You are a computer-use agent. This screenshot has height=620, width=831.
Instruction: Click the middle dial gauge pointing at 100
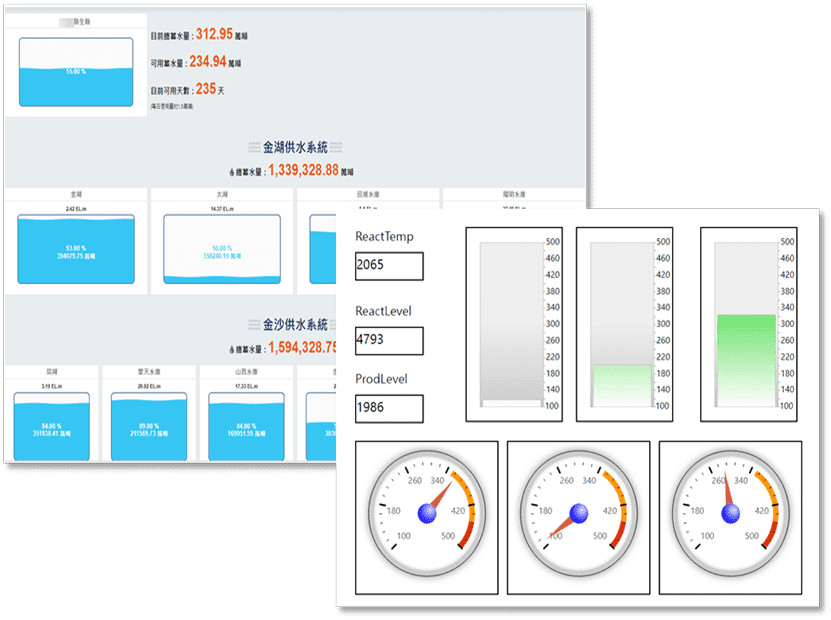[578, 513]
